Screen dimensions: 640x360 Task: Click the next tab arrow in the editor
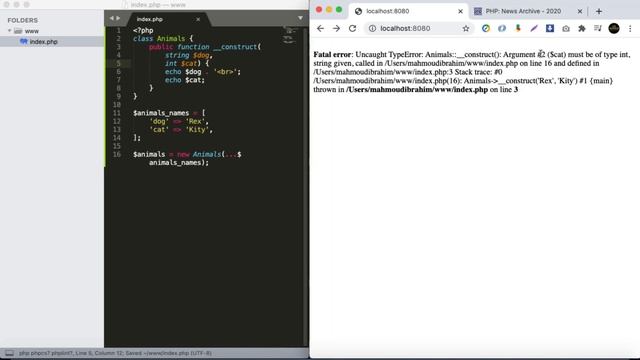point(118,18)
